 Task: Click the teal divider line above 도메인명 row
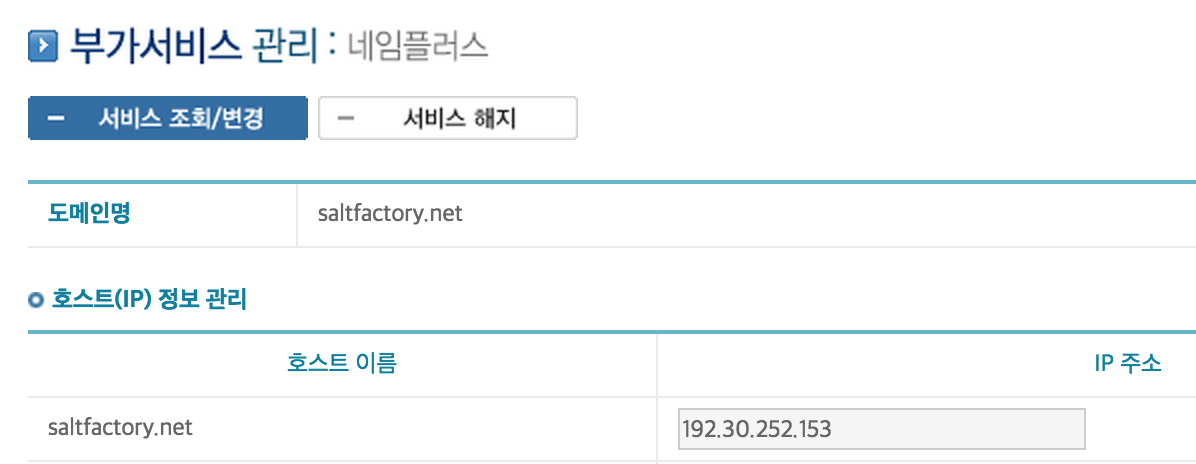(612, 182)
